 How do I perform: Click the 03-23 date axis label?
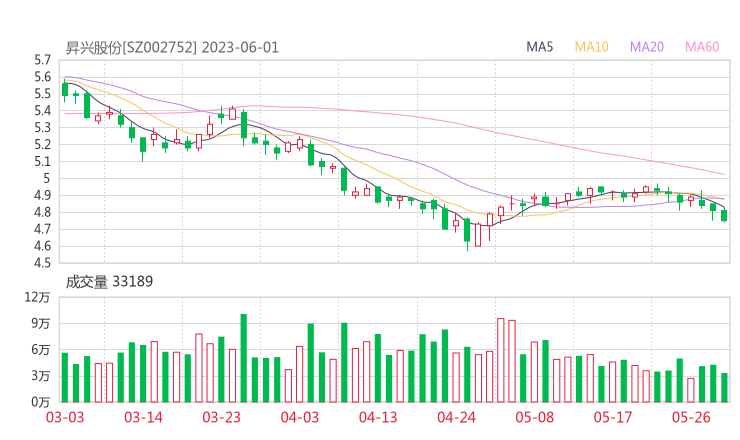point(221,417)
